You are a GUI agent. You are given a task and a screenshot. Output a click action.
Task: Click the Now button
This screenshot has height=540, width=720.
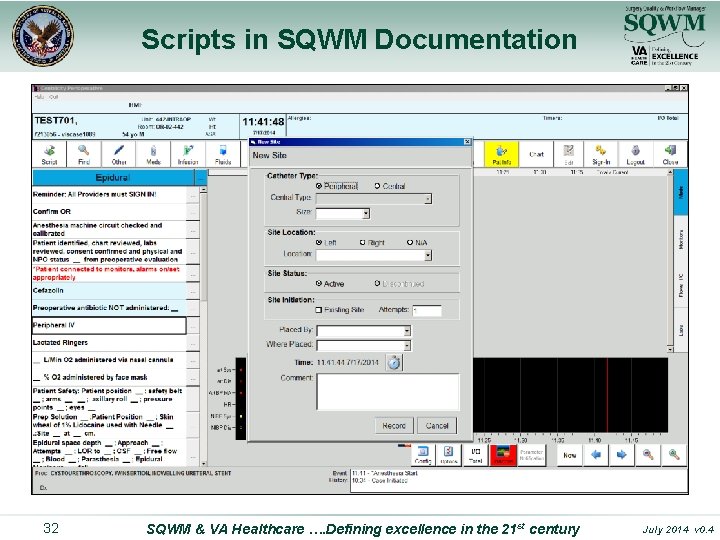(x=569, y=455)
